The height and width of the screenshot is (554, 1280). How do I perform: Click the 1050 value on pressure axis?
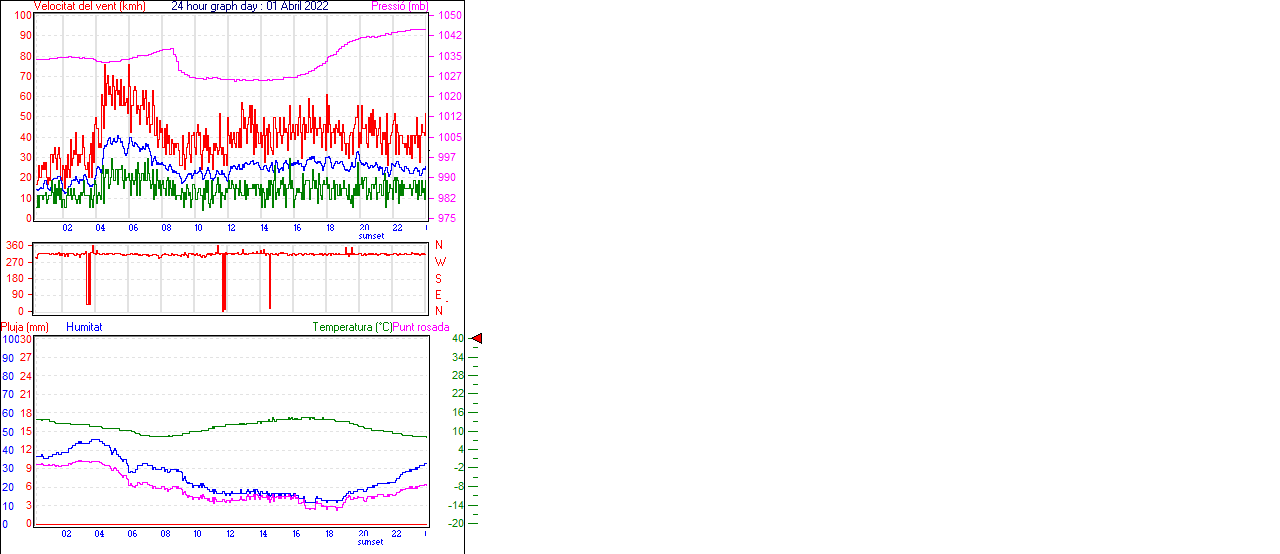449,16
